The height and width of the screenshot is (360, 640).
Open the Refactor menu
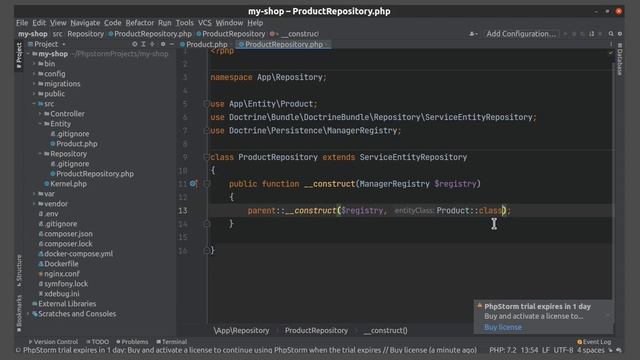point(140,23)
